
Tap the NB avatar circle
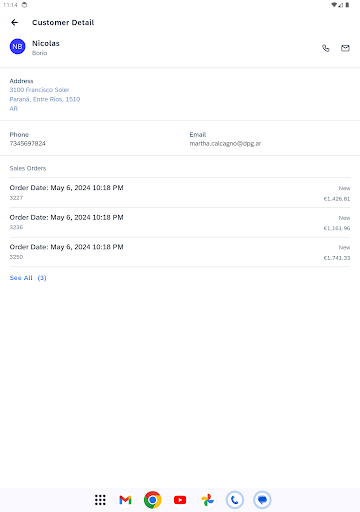[17, 47]
